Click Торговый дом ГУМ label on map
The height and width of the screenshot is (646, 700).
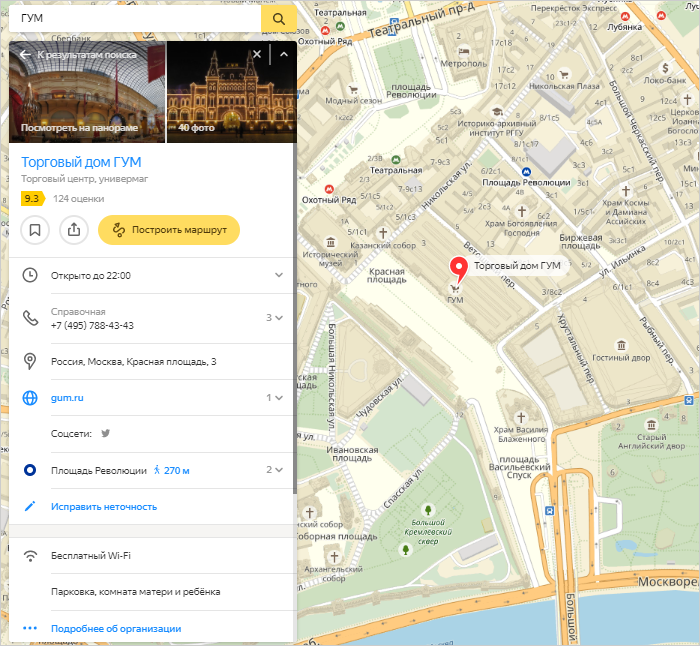pyautogui.click(x=517, y=266)
